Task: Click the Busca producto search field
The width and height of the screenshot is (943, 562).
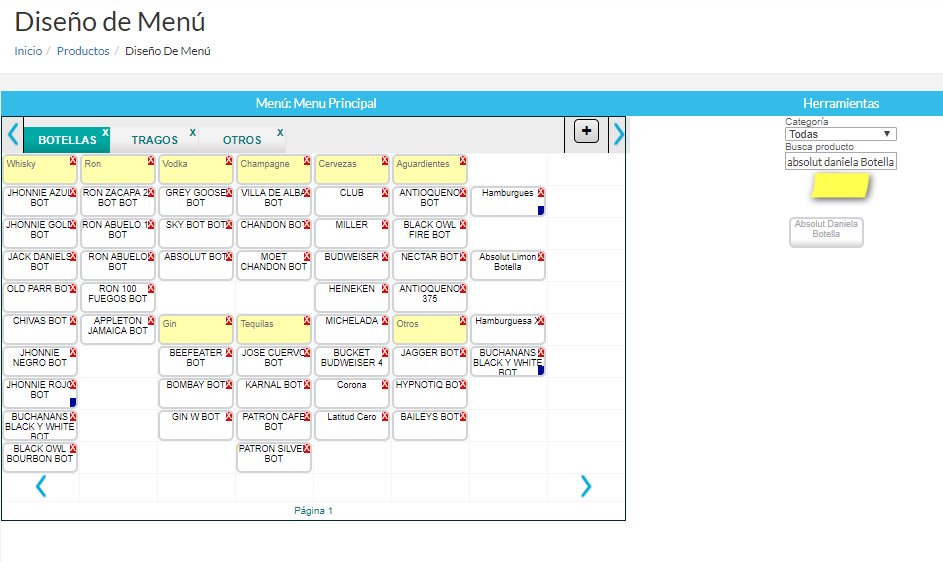Action: coord(840,161)
